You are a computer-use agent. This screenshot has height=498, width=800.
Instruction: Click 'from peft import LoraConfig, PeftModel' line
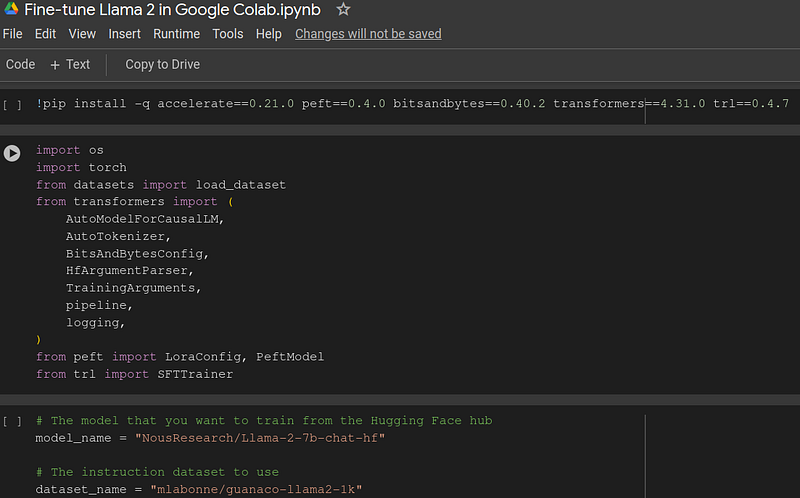pos(180,357)
